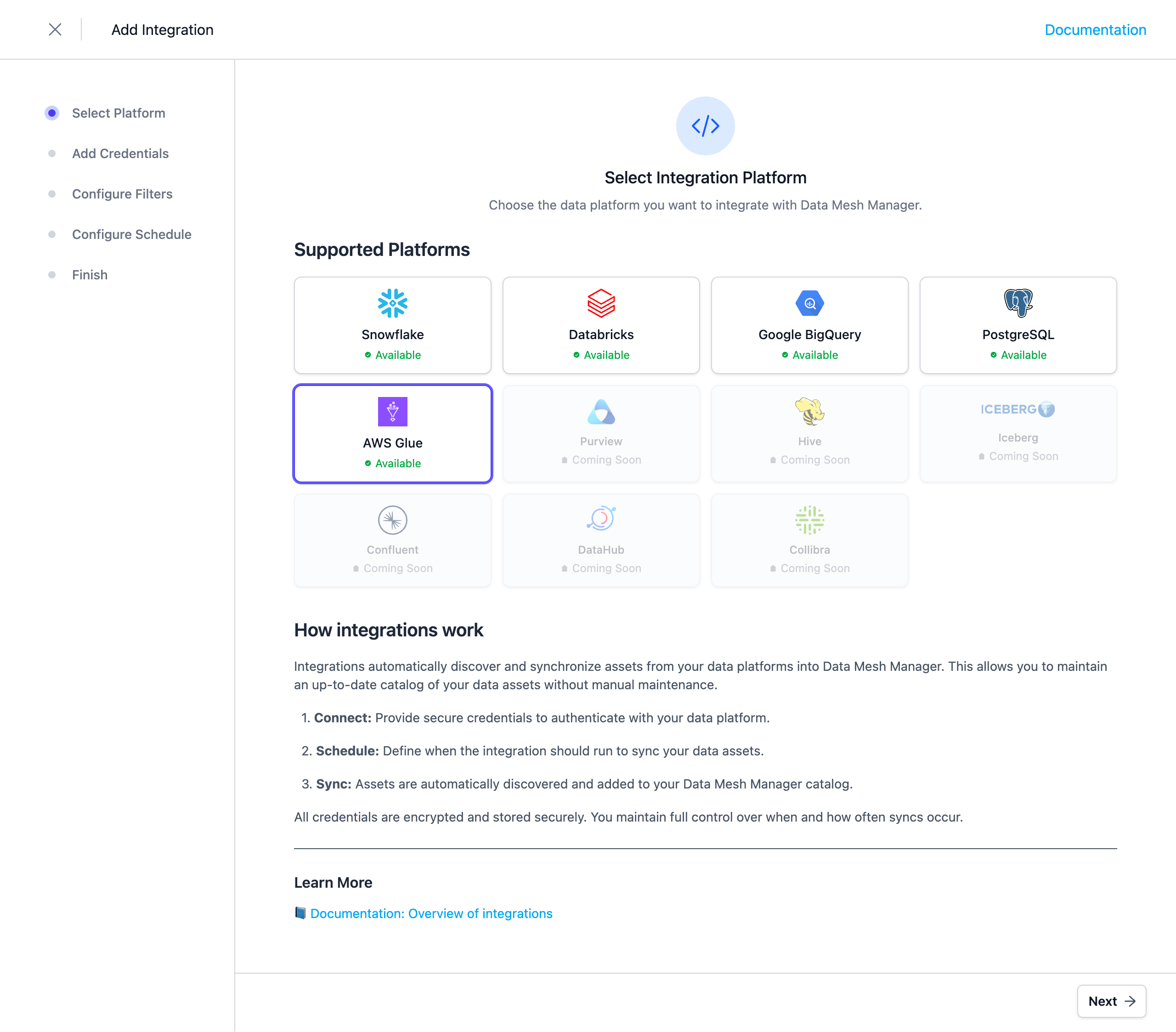
Task: Select the Snowflake platform icon
Action: tap(392, 303)
